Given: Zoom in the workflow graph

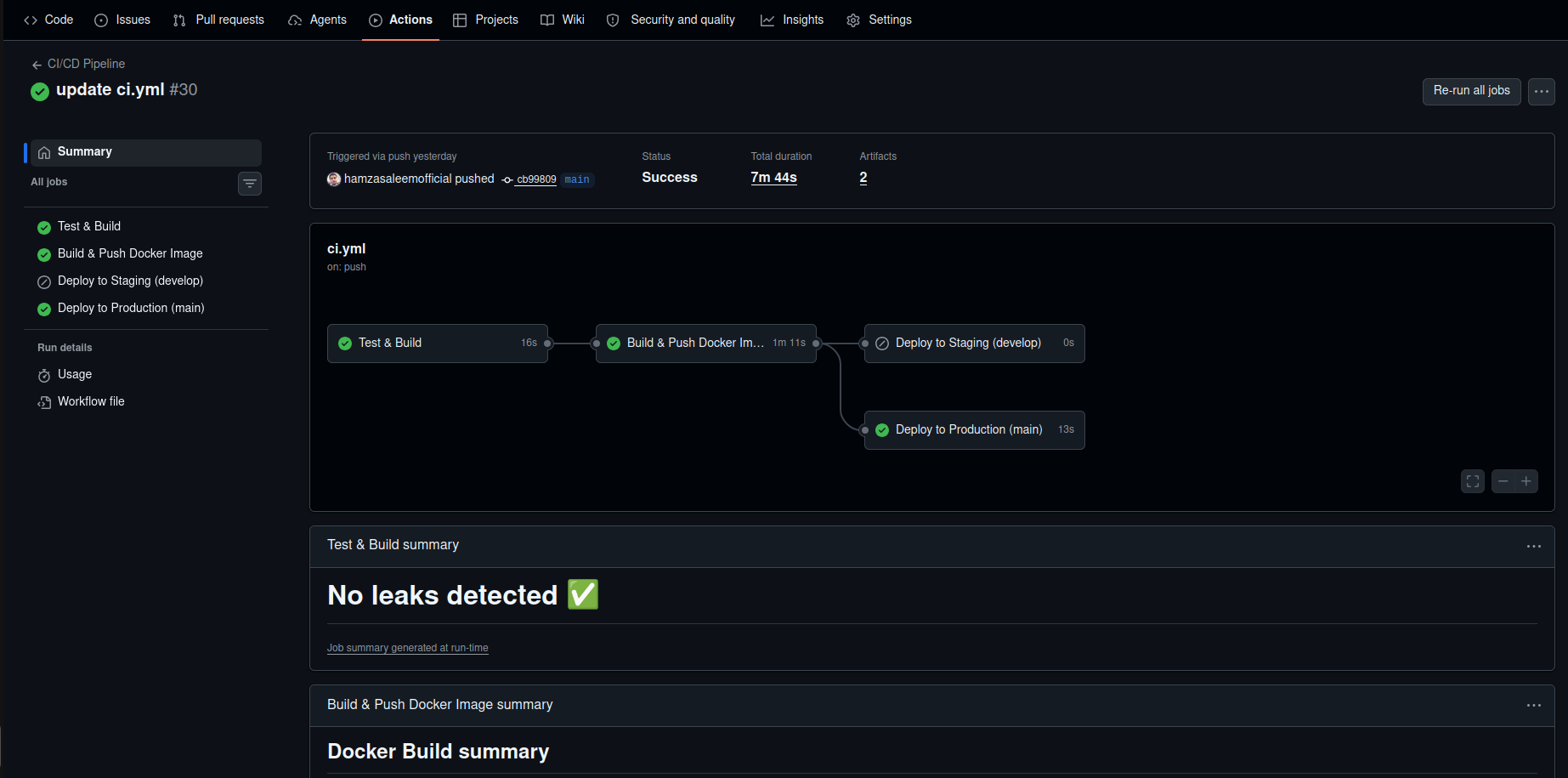Looking at the screenshot, I should pyautogui.click(x=1526, y=481).
